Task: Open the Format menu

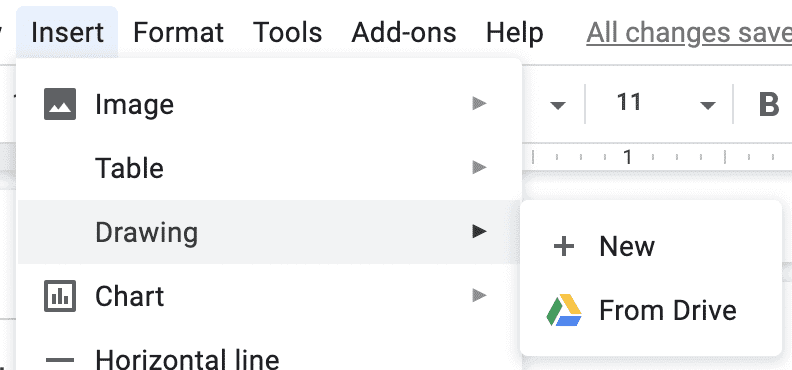Action: coord(178,33)
